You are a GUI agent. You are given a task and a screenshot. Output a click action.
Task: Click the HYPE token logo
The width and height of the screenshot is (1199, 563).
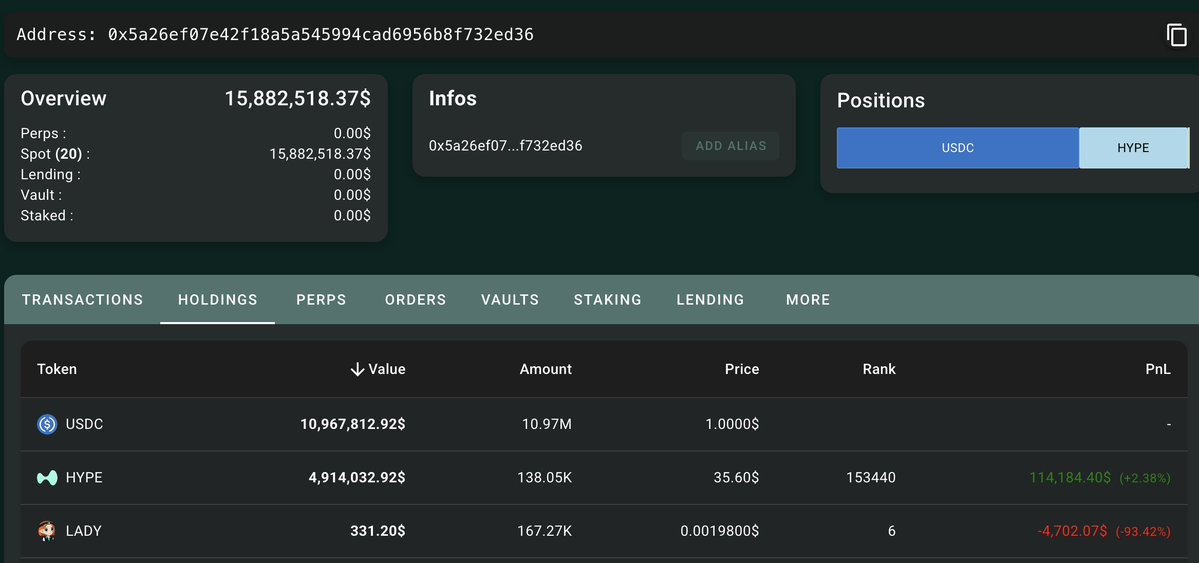coord(47,478)
